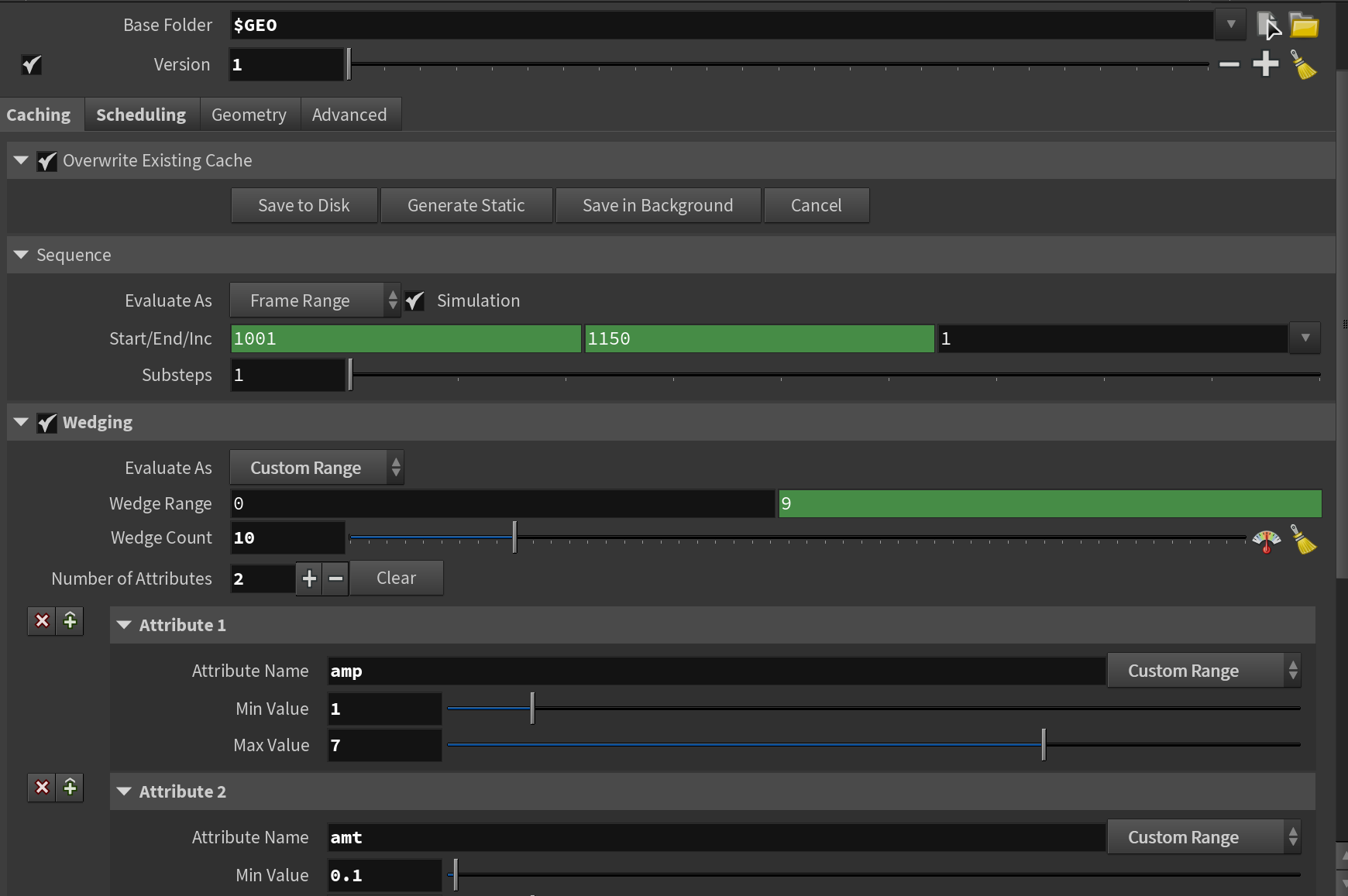Collapse the Attribute 2 section
The height and width of the screenshot is (896, 1348).
124,791
